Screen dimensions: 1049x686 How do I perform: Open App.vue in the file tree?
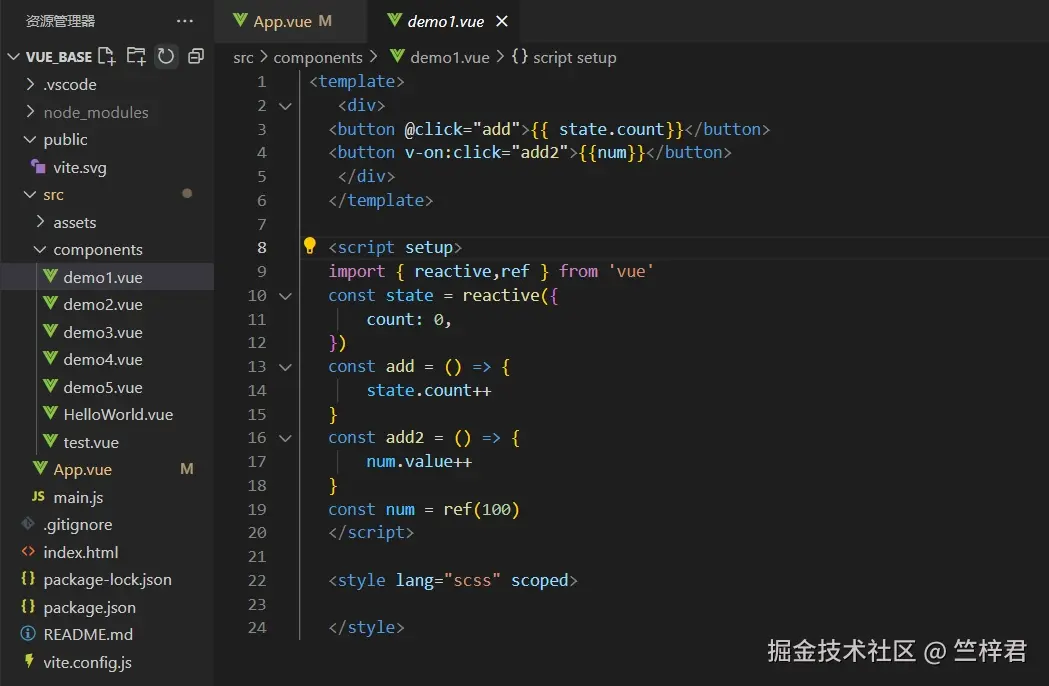82,469
